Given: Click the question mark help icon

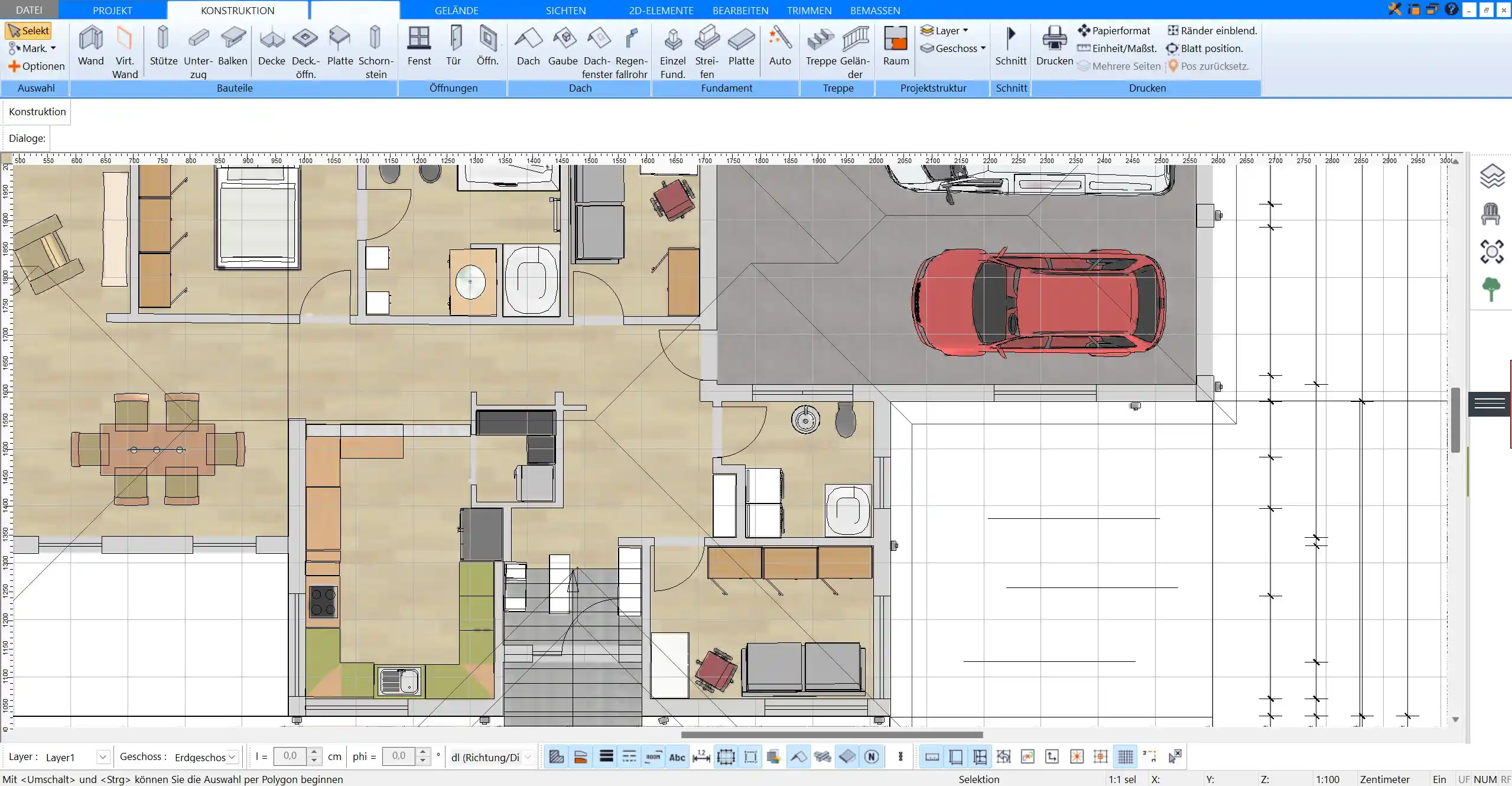Looking at the screenshot, I should [x=1451, y=9].
